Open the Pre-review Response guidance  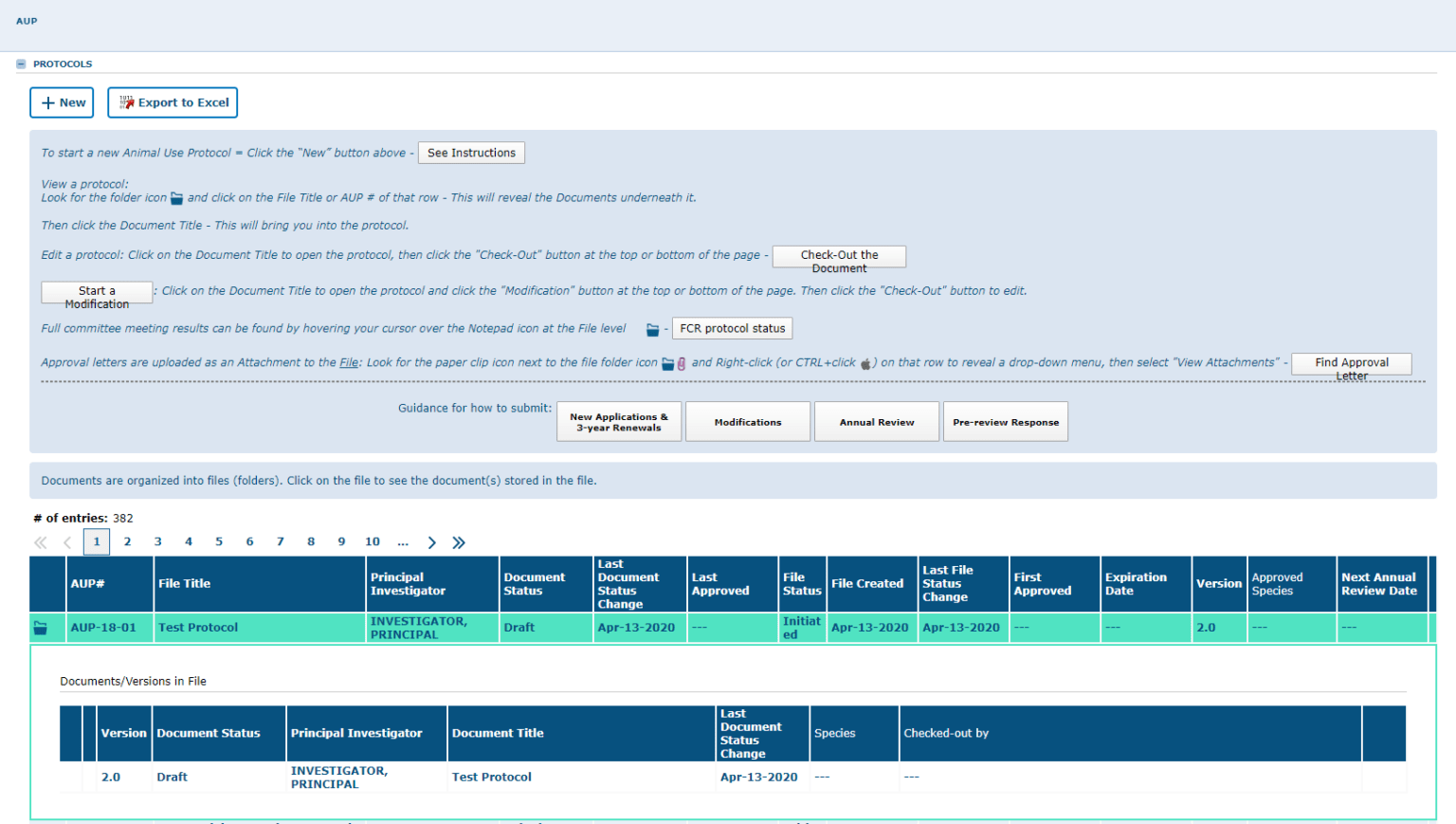click(x=1005, y=422)
